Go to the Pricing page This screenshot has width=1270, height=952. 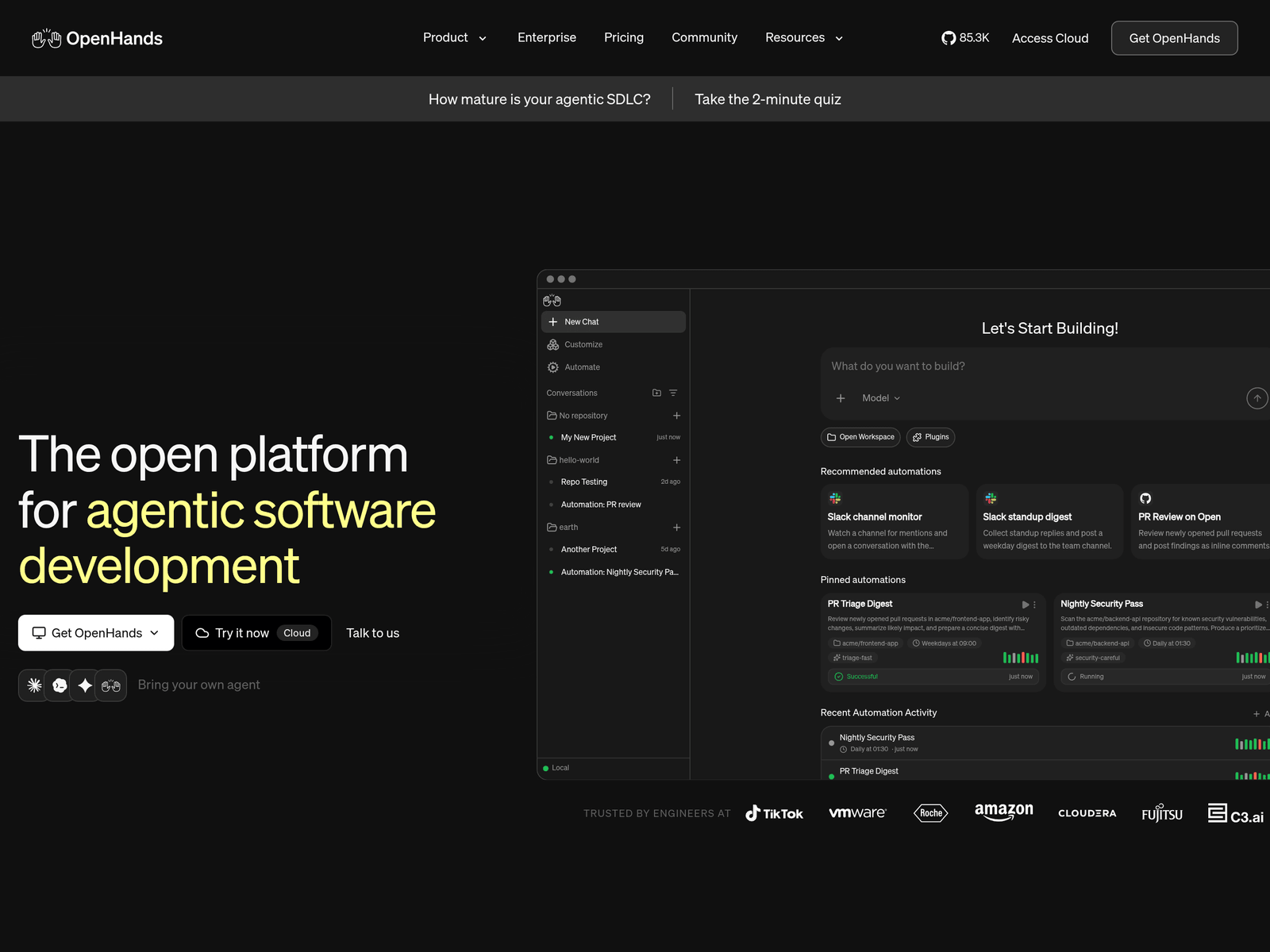(x=624, y=38)
